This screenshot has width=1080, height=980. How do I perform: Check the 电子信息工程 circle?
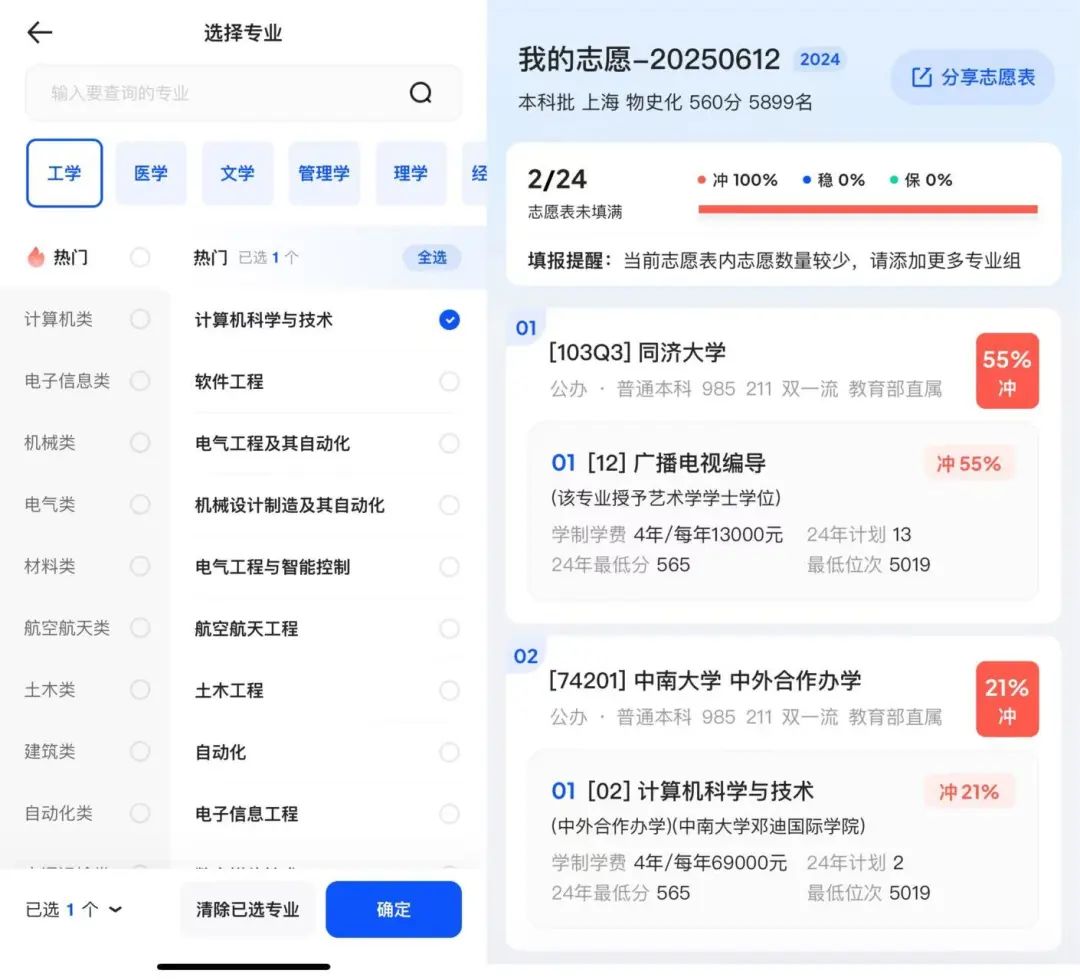tap(449, 813)
